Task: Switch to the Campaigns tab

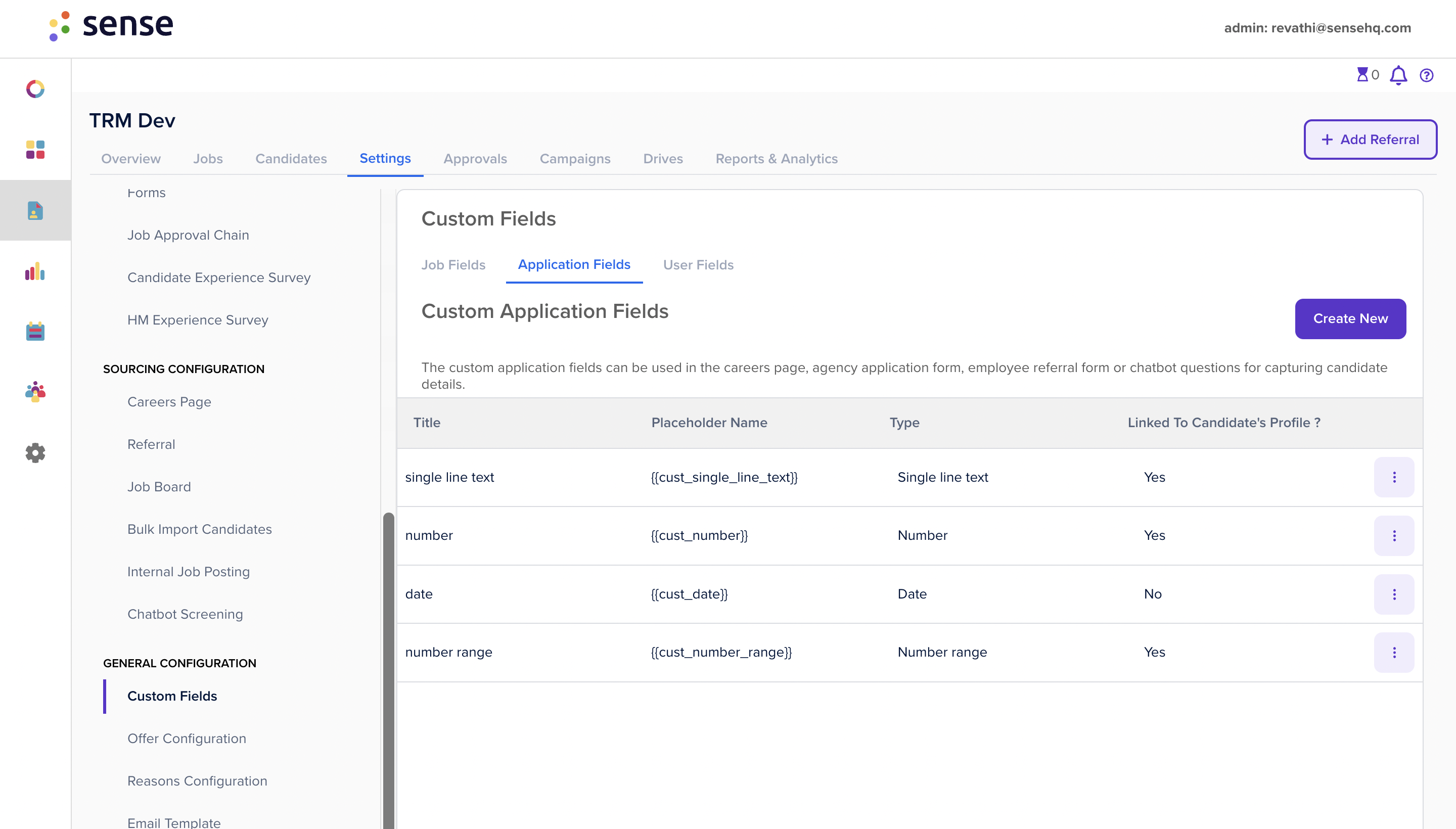Action: click(x=574, y=159)
